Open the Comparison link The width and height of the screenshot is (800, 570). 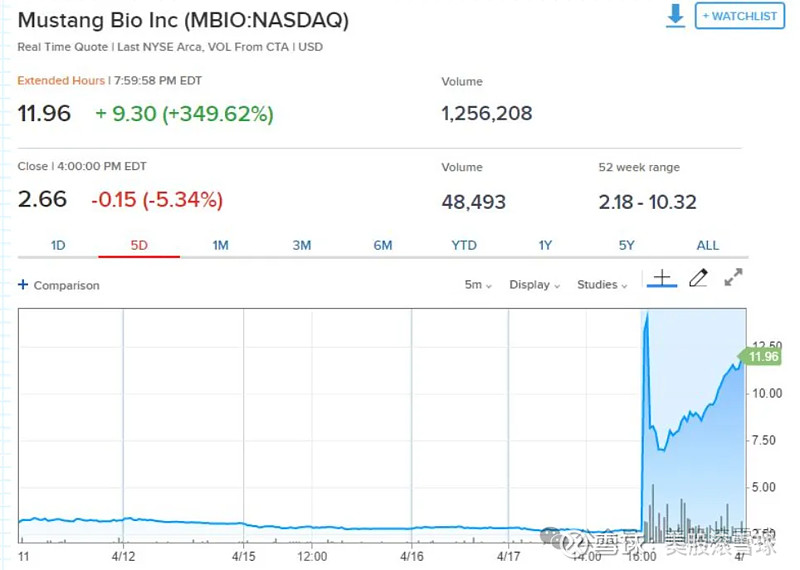tap(66, 285)
